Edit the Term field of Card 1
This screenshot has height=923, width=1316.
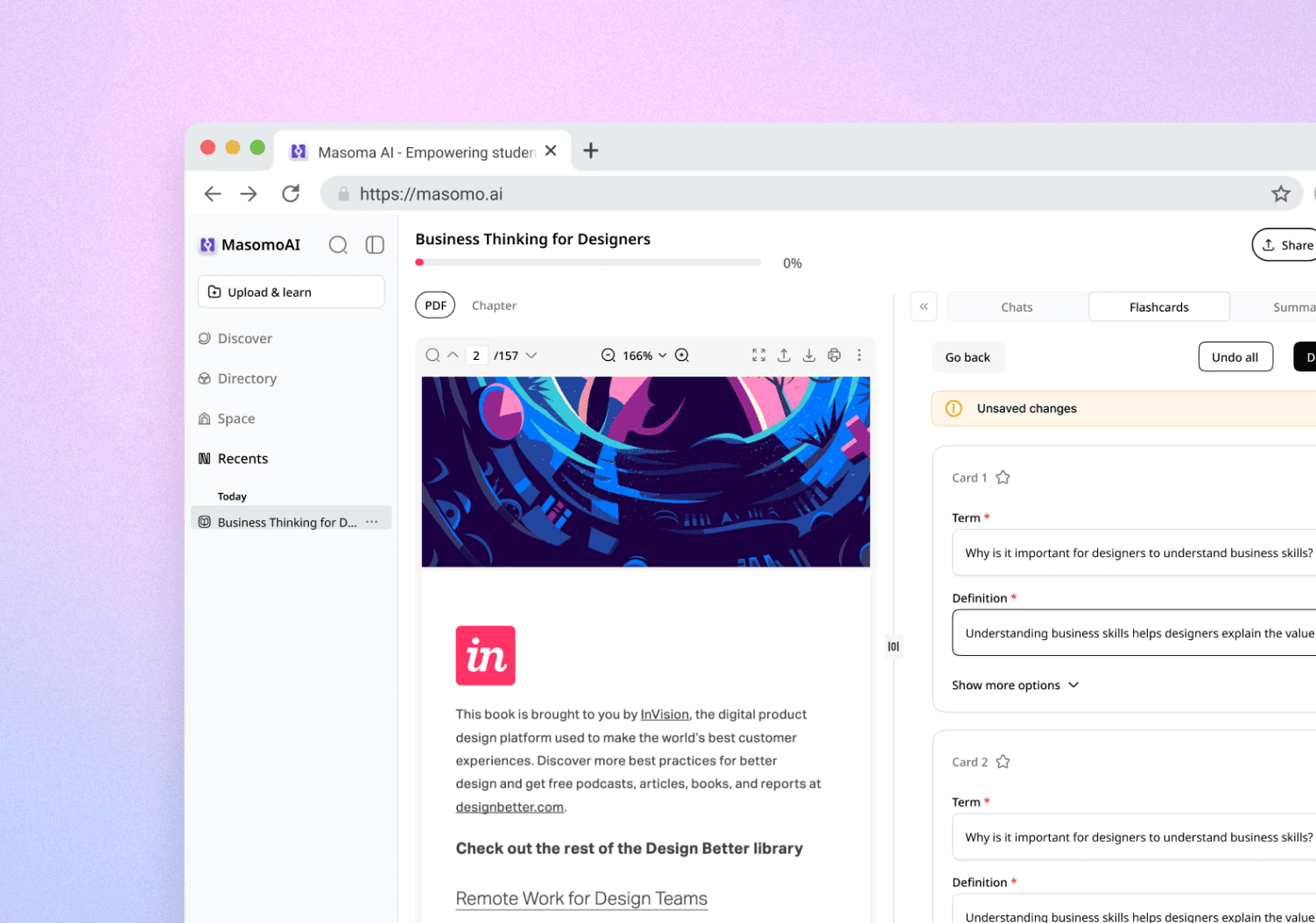point(1134,553)
